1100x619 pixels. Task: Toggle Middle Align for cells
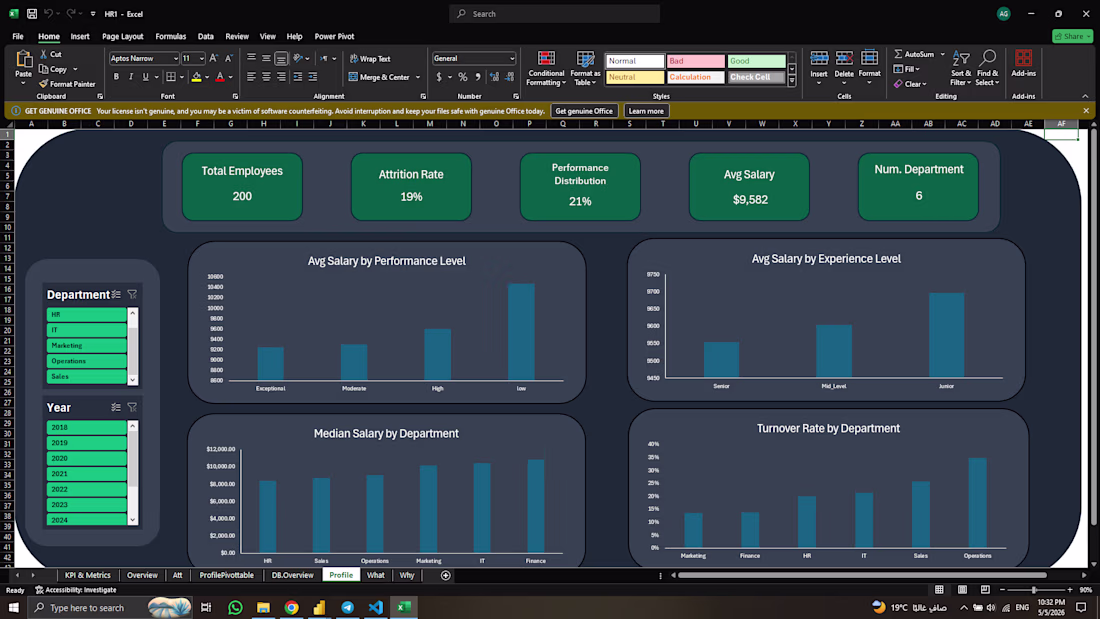[266, 58]
